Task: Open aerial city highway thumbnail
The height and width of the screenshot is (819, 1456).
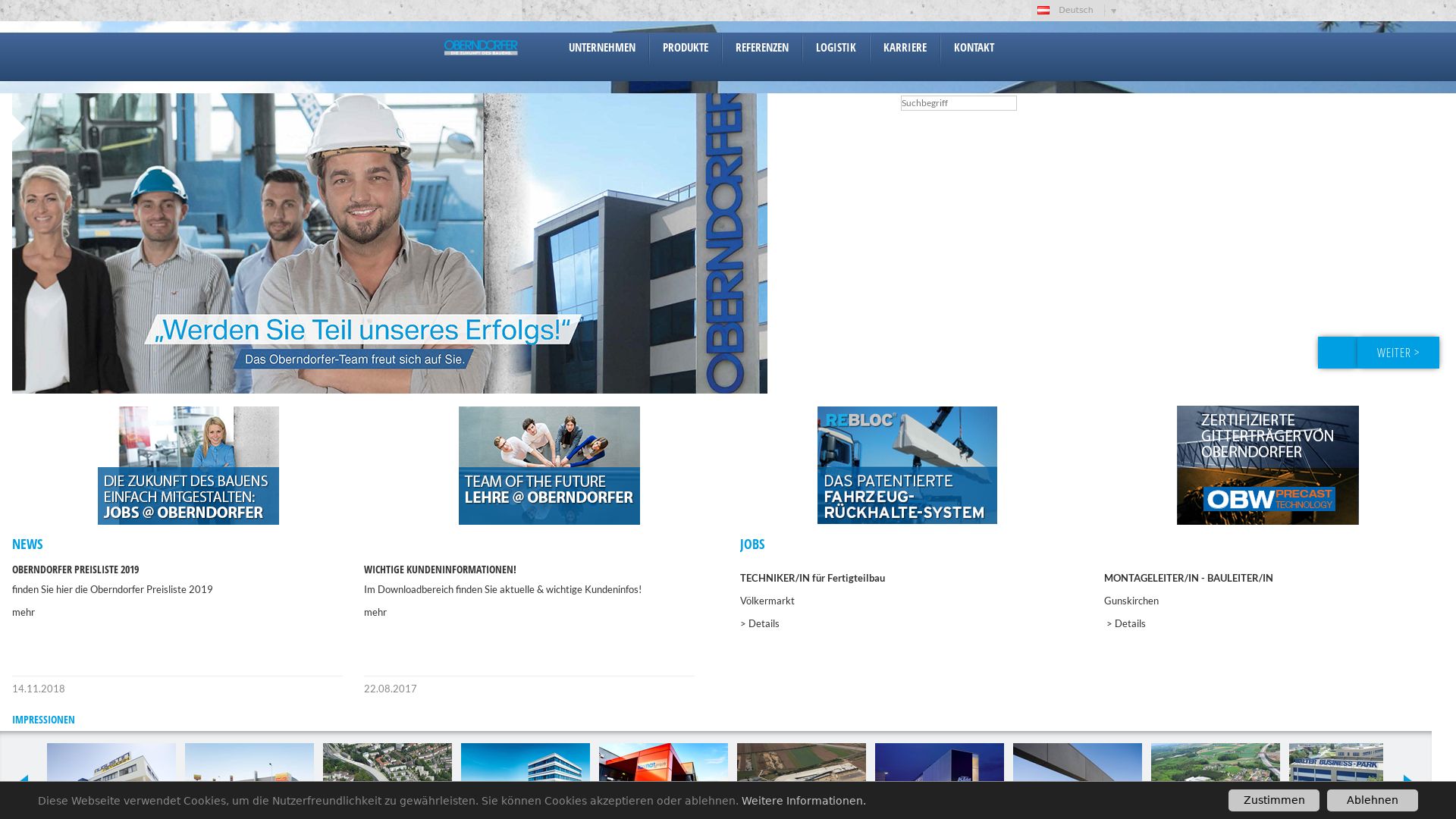Action: 388,762
